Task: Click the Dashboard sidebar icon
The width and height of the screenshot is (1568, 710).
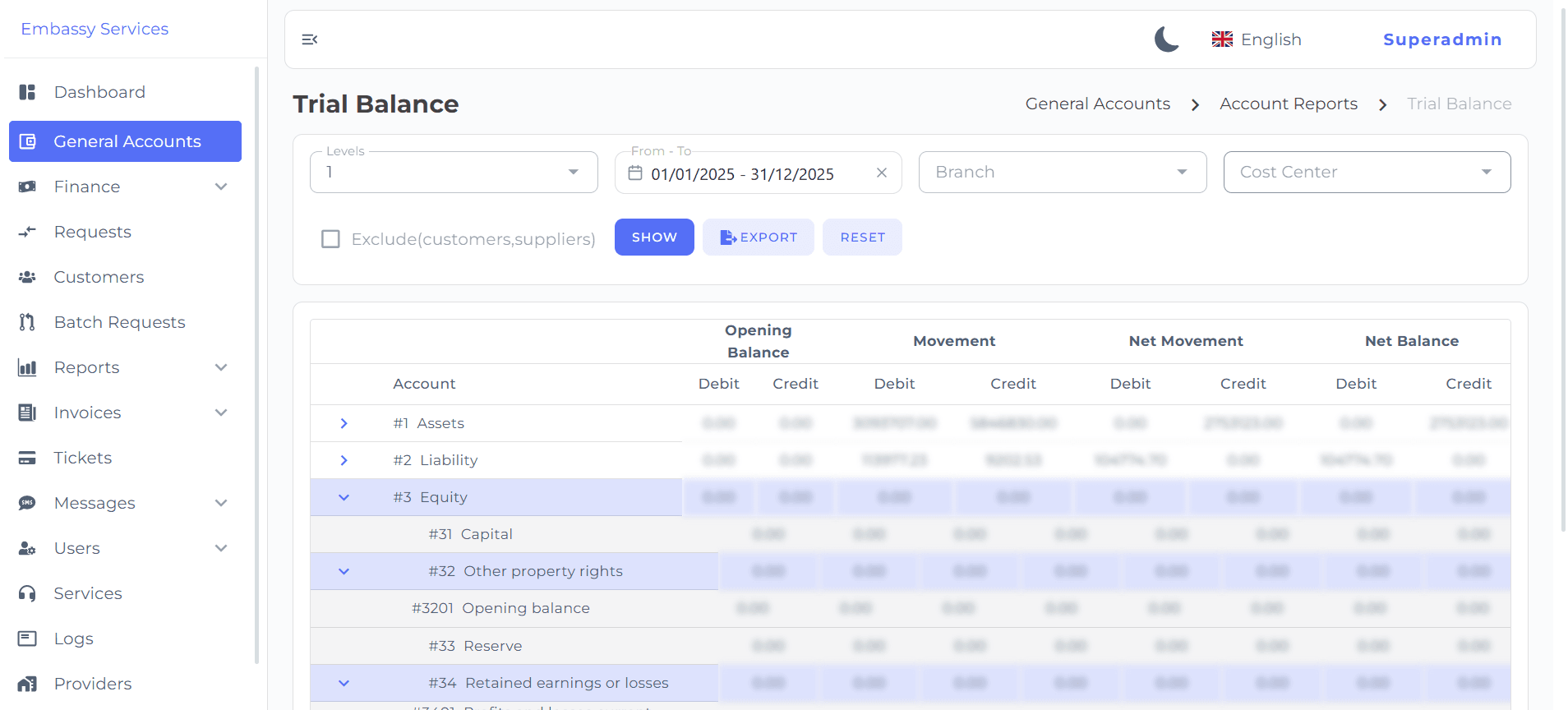Action: coord(27,92)
